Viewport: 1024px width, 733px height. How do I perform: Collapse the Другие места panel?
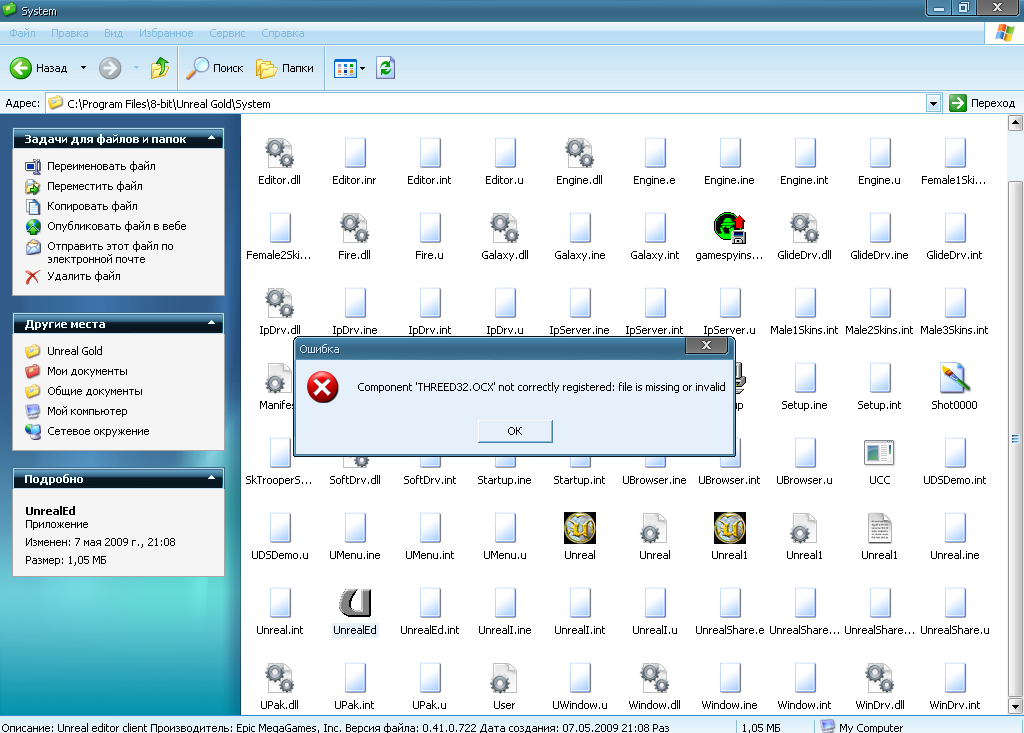click(213, 324)
